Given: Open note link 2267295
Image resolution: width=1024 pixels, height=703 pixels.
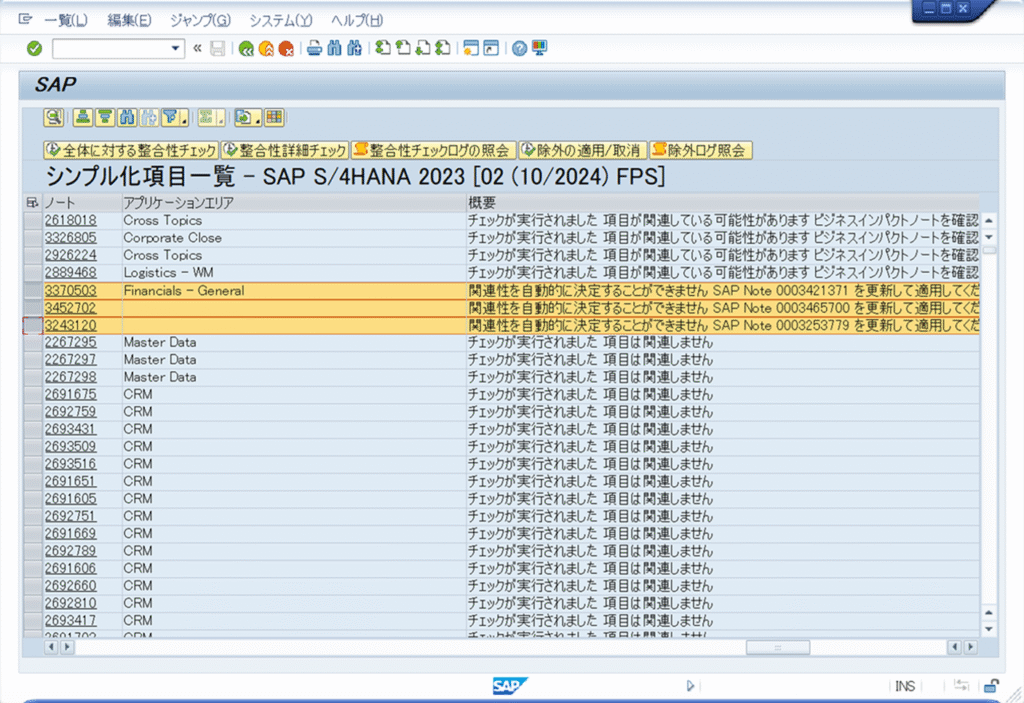Looking at the screenshot, I should coord(71,342).
